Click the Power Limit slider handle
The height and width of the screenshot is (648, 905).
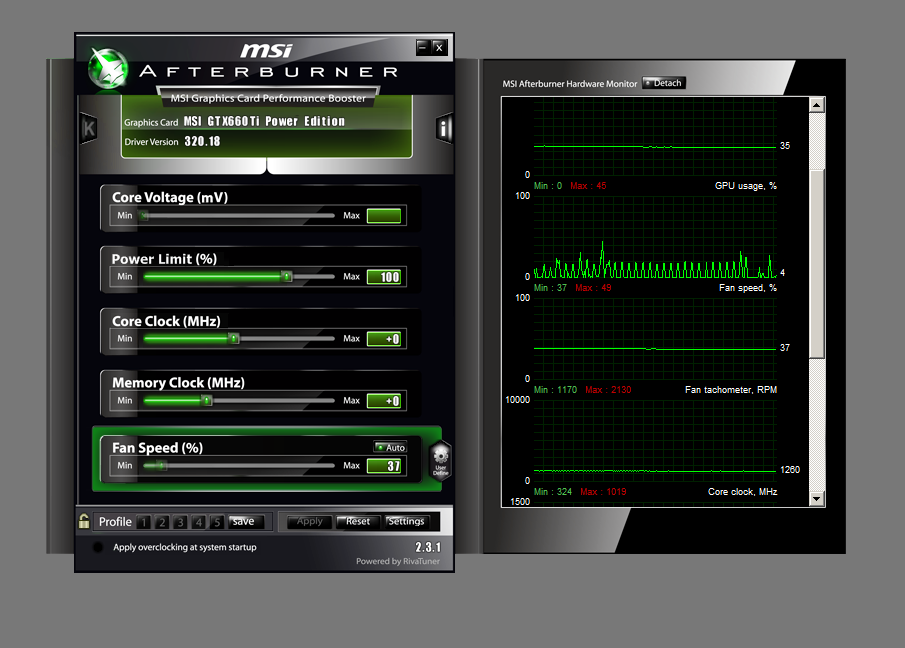click(287, 276)
